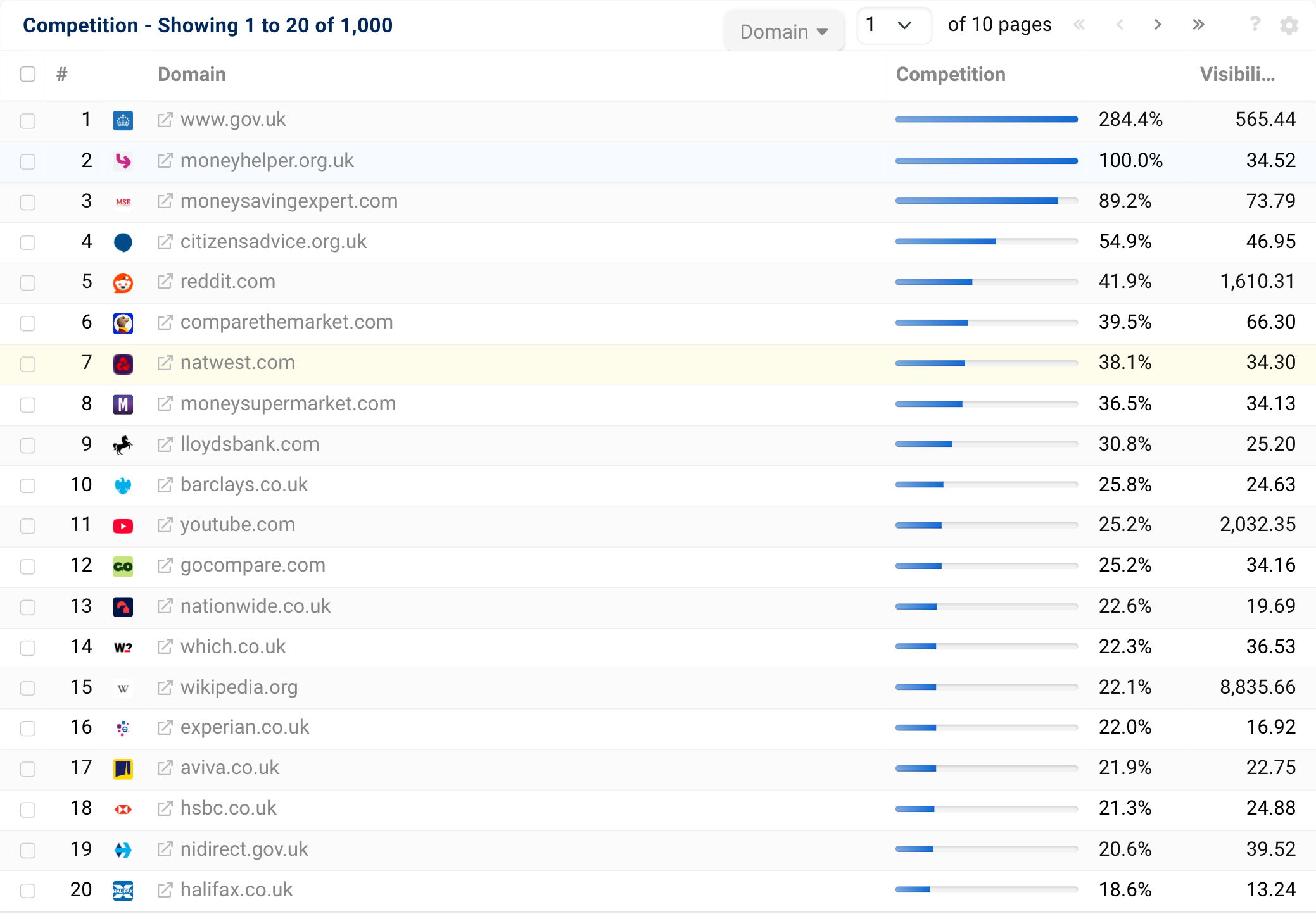Image resolution: width=1316 pixels, height=914 pixels.
Task: Click the Aviva yellow favicon
Action: [123, 769]
